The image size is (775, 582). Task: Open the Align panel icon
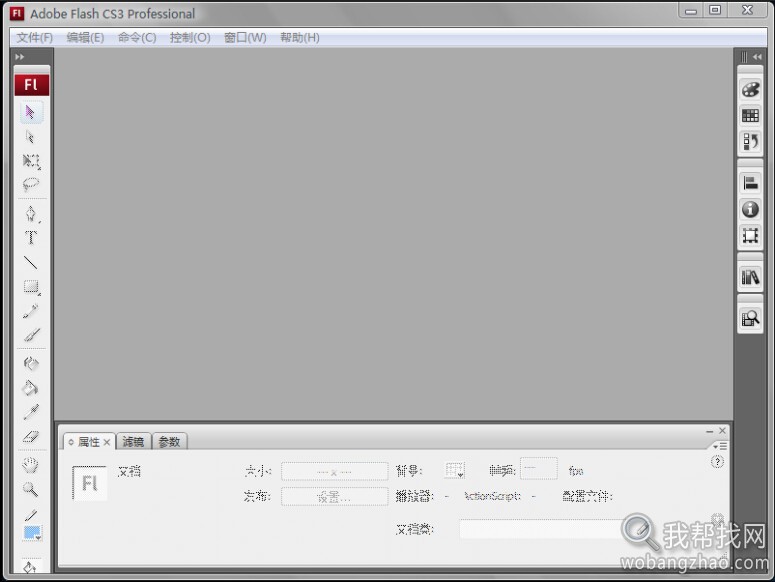pos(750,183)
